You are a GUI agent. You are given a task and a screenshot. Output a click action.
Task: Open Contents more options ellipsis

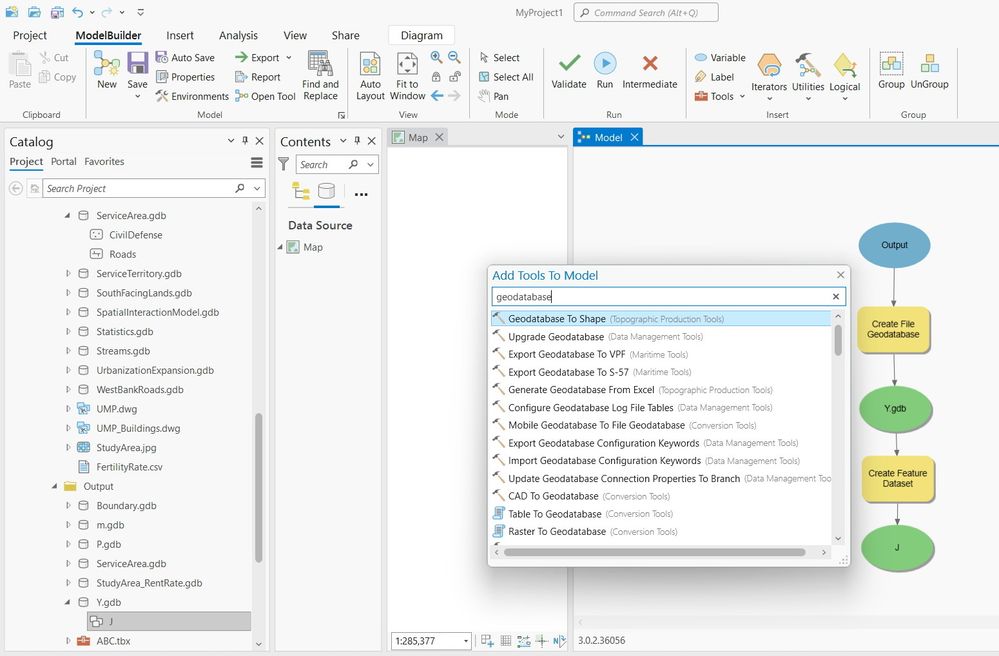click(x=361, y=194)
